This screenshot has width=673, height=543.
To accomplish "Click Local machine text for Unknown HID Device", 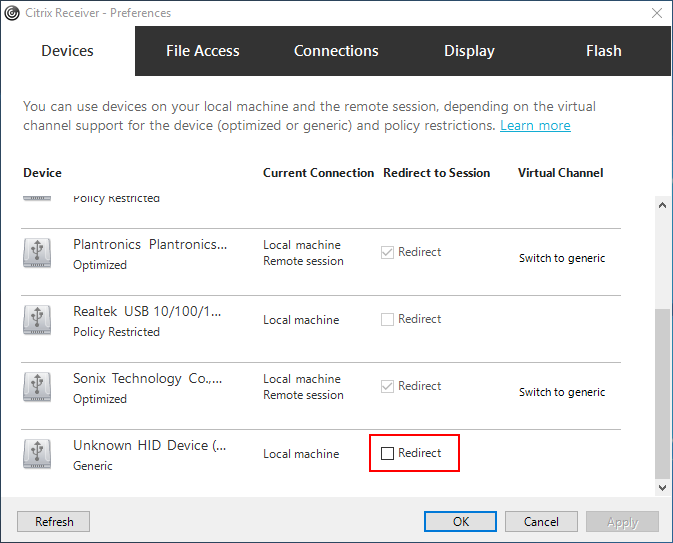I will point(301,454).
